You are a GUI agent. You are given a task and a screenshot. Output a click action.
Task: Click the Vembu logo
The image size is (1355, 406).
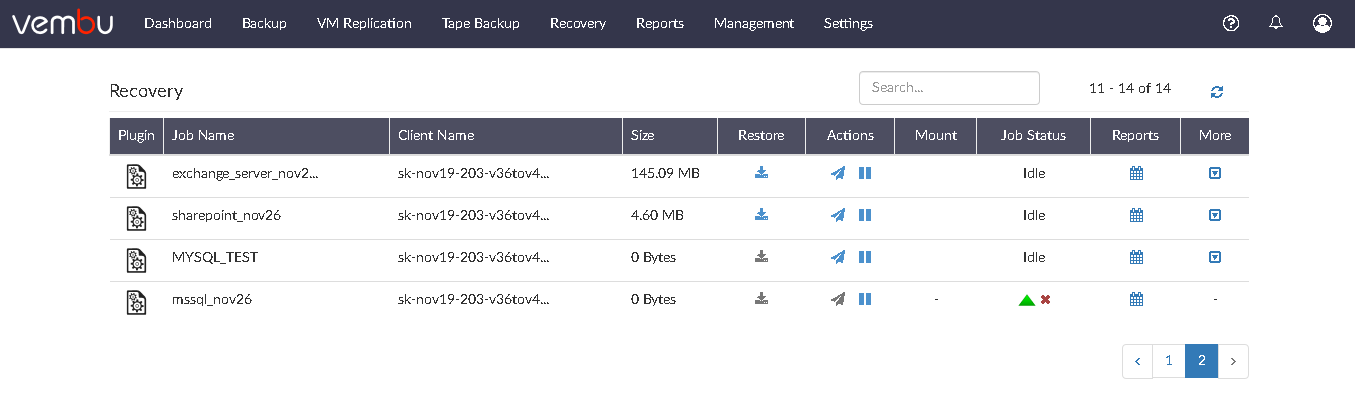click(63, 23)
